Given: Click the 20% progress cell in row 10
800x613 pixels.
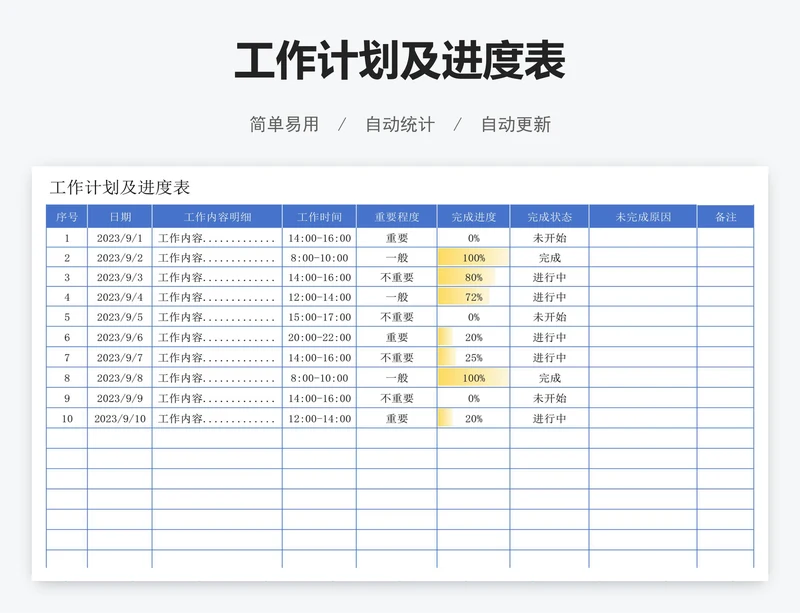Looking at the screenshot, I should click(x=473, y=419).
